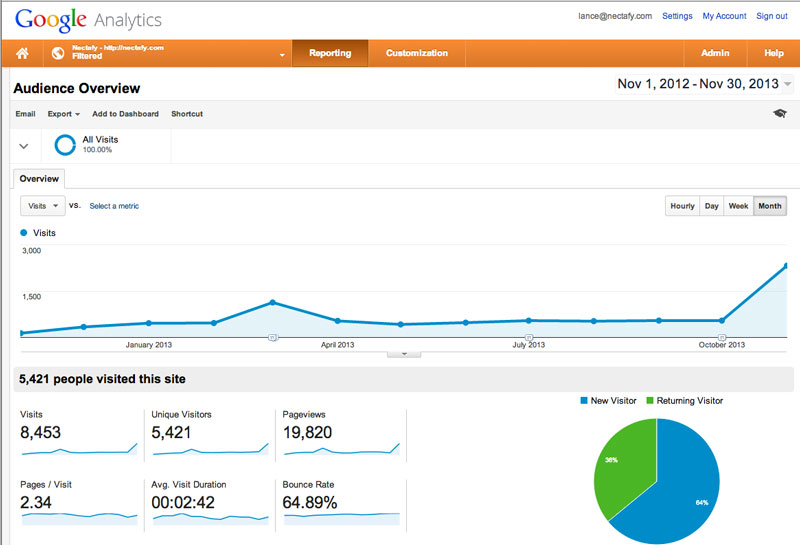
Task: Click the 2.34 pages per visit value
Action: (36, 503)
